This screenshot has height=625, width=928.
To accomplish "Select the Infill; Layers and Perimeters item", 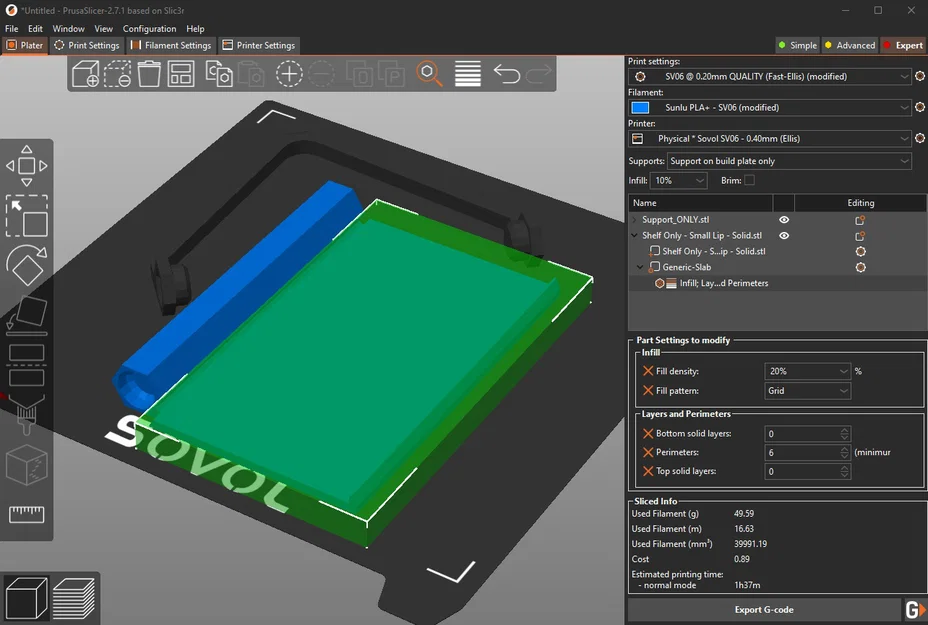I will (724, 283).
